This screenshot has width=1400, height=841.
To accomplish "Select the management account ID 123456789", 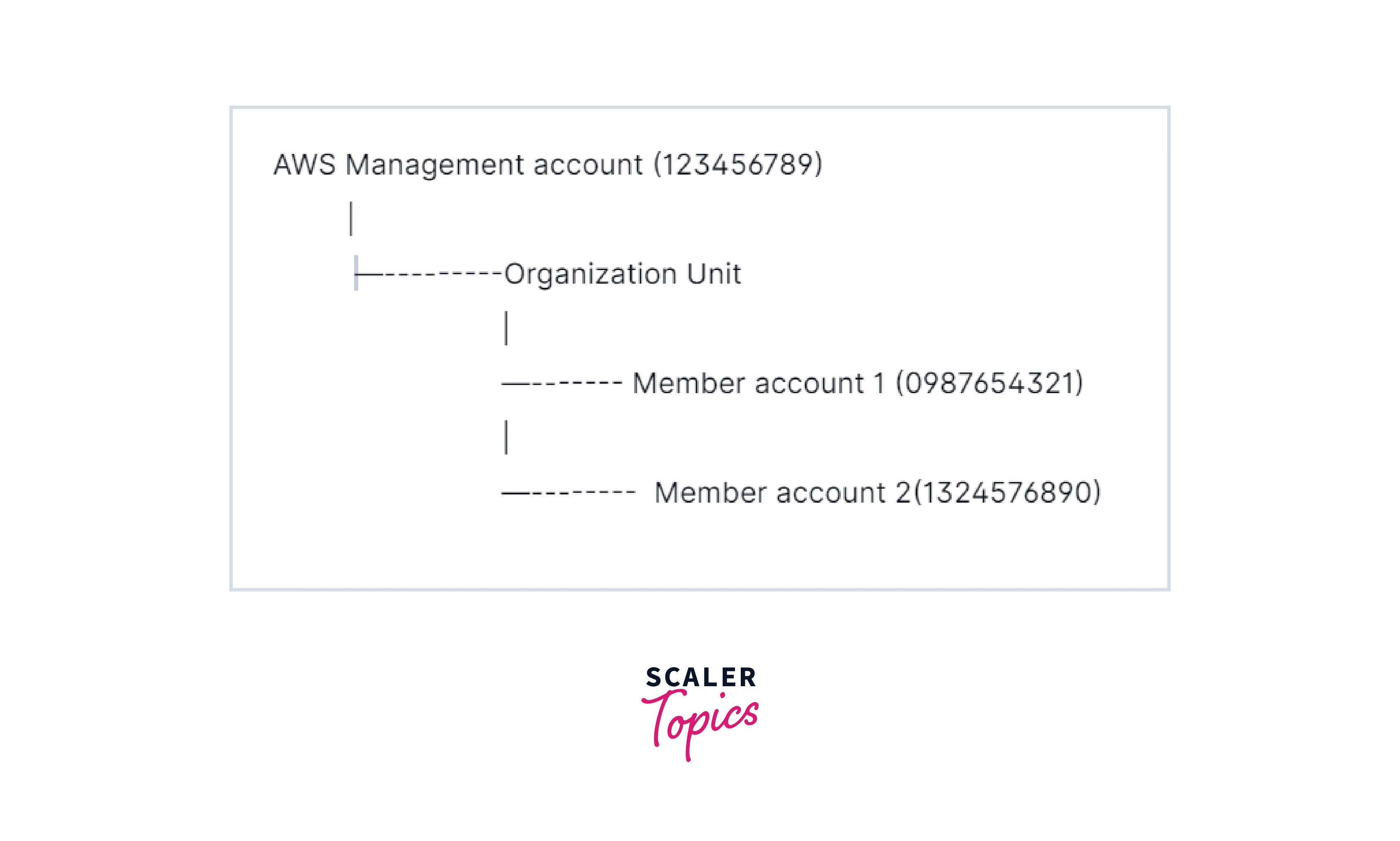I will 737,165.
